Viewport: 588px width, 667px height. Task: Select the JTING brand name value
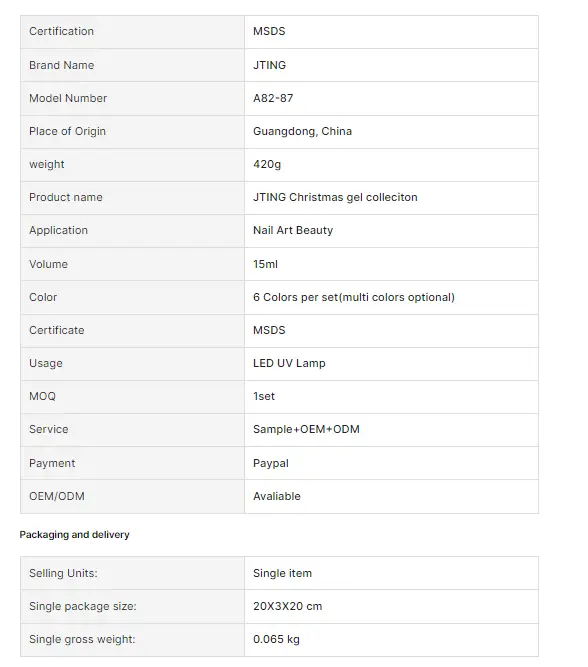pyautogui.click(x=269, y=65)
